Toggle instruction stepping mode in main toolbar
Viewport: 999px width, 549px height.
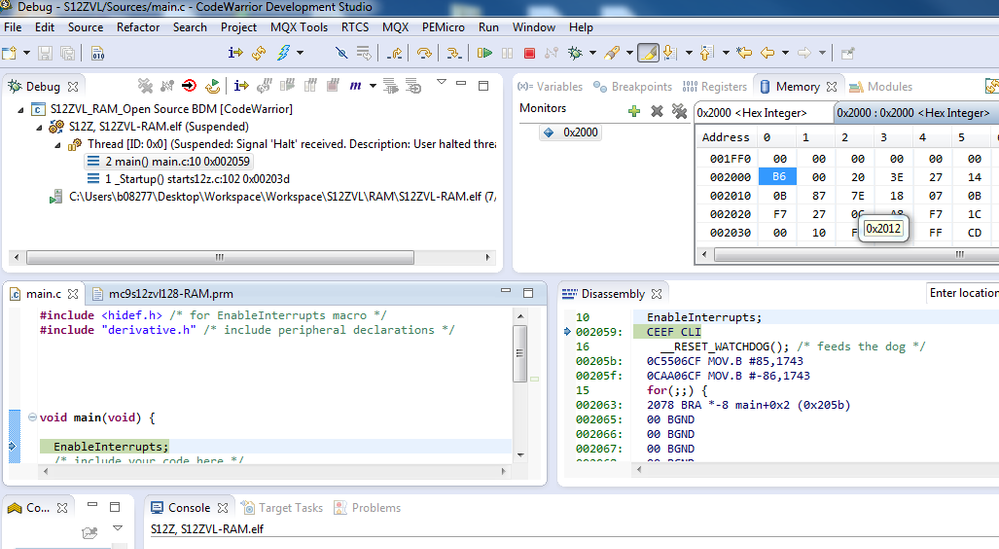pyautogui.click(x=236, y=53)
